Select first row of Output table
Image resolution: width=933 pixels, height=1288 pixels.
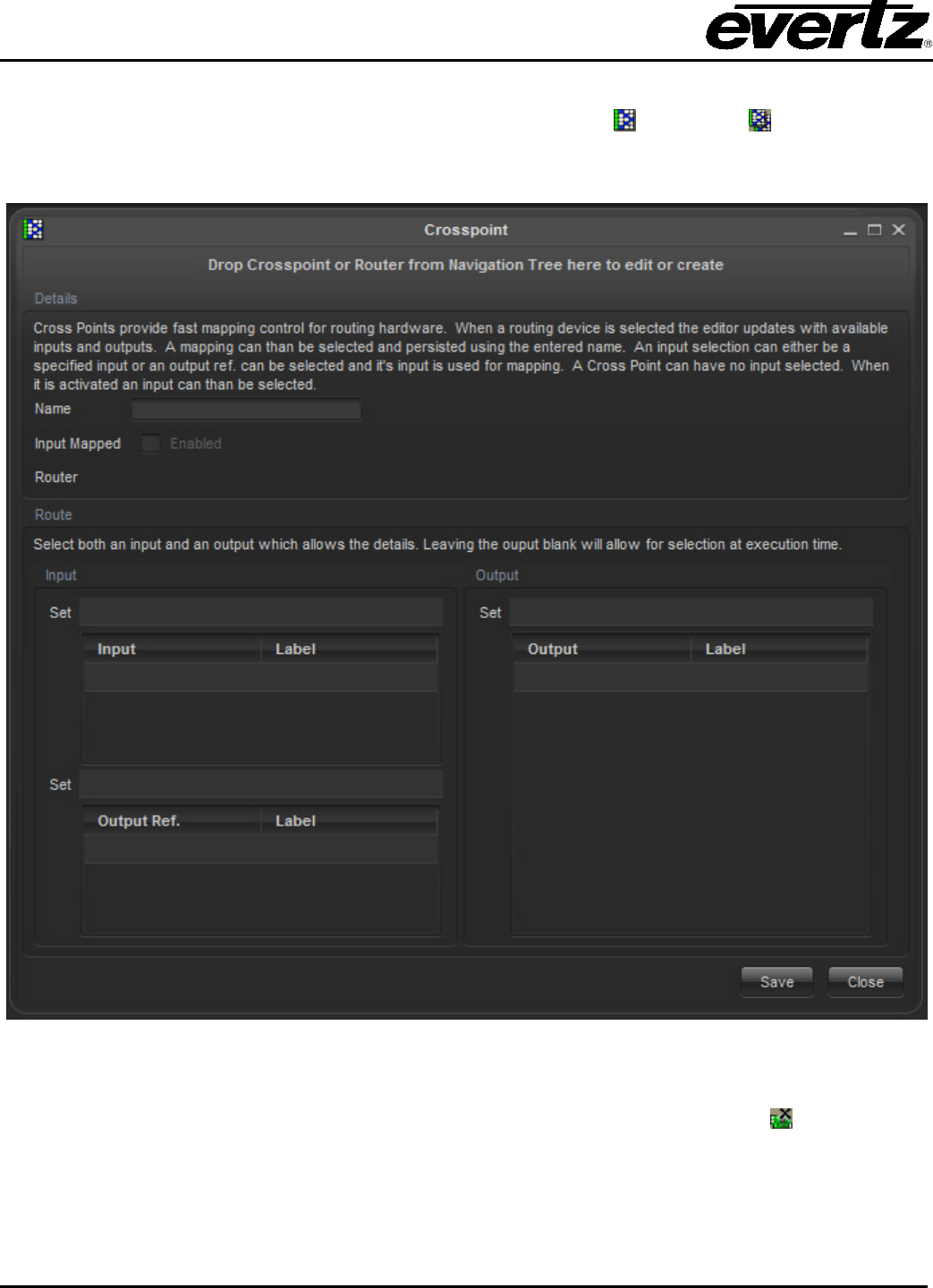tap(691, 677)
